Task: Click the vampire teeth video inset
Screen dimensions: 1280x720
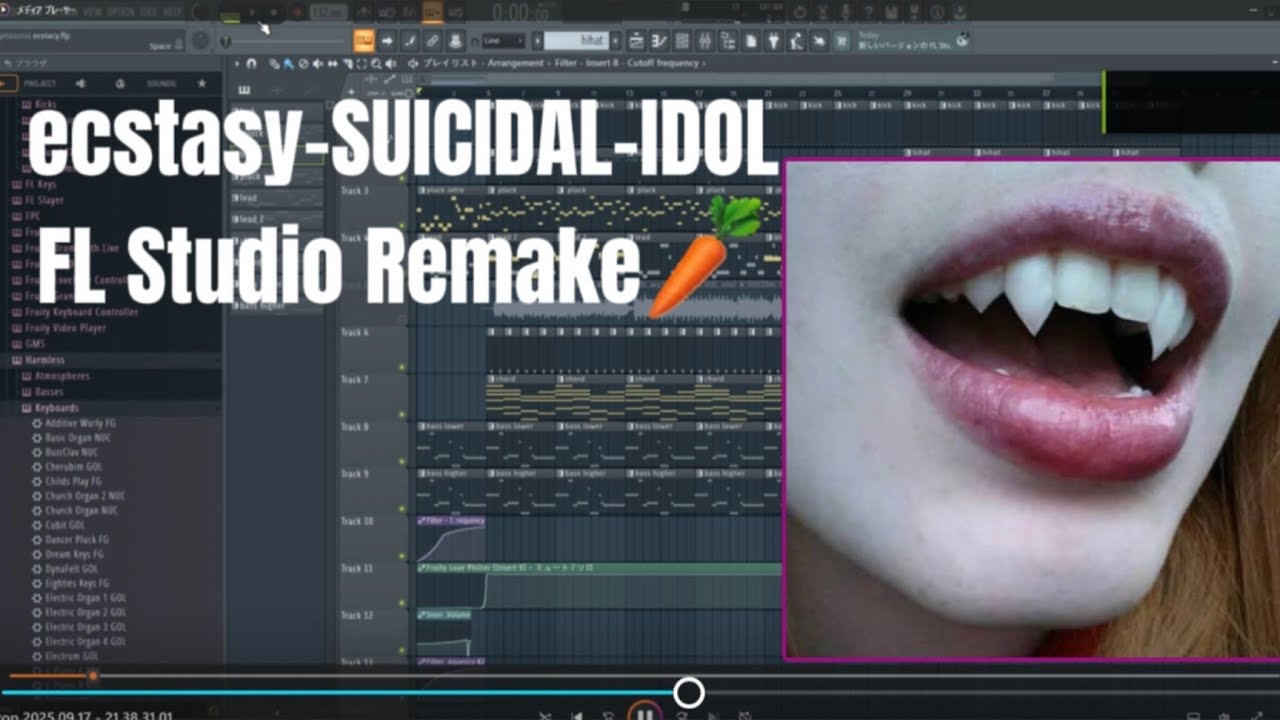Action: click(x=1032, y=410)
